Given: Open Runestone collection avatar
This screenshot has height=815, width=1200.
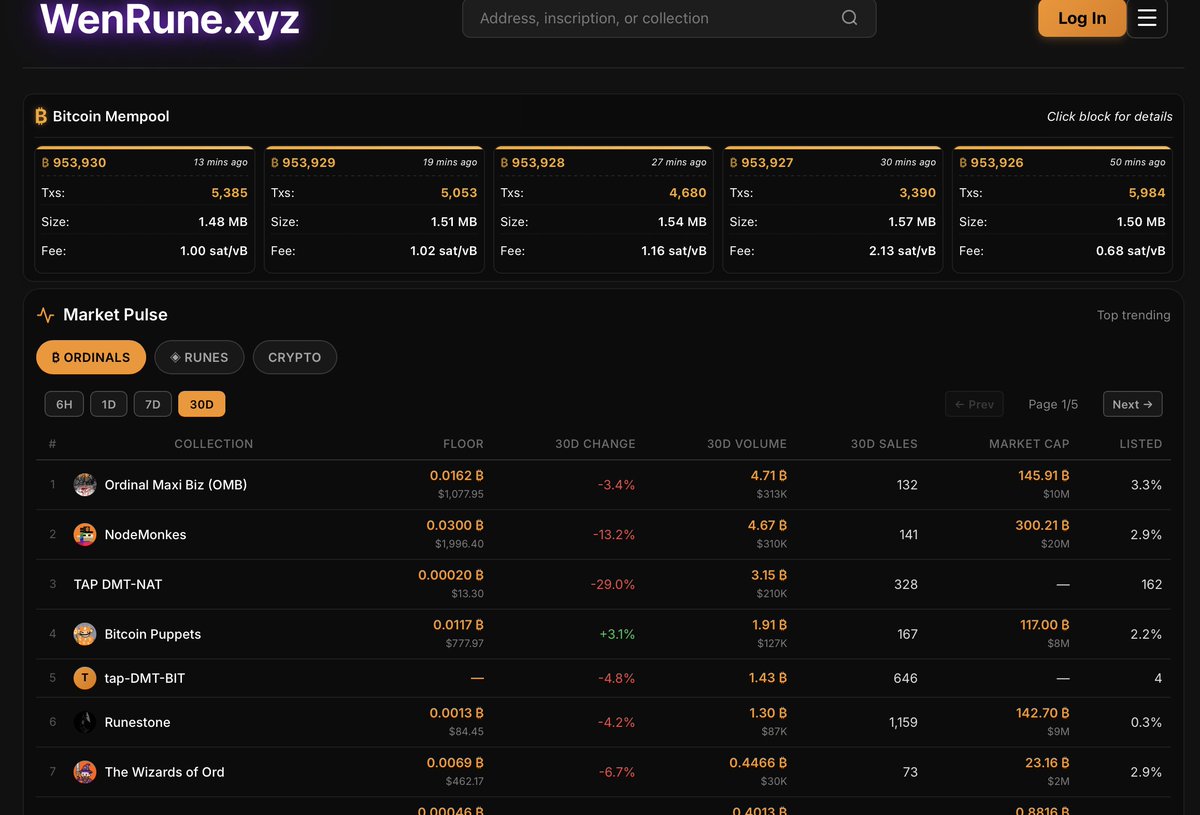Looking at the screenshot, I should (x=85, y=722).
